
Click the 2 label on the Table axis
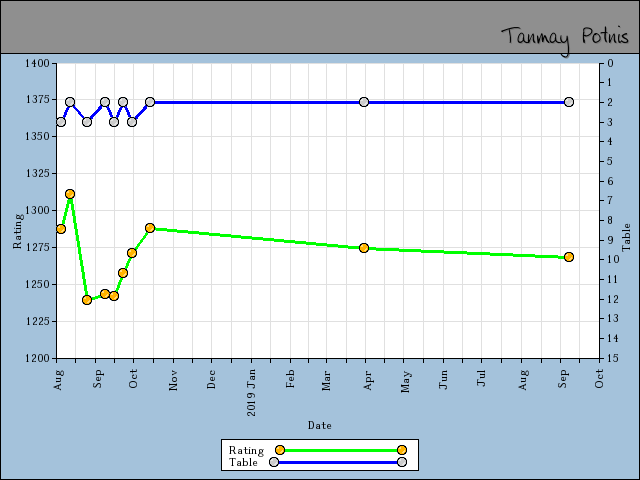point(610,102)
